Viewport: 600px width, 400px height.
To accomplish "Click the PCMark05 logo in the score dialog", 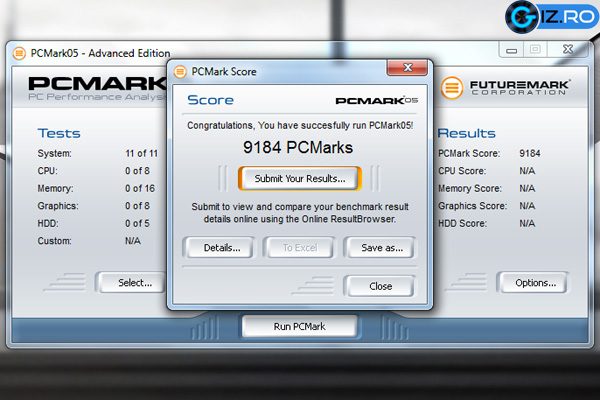I will [x=377, y=100].
